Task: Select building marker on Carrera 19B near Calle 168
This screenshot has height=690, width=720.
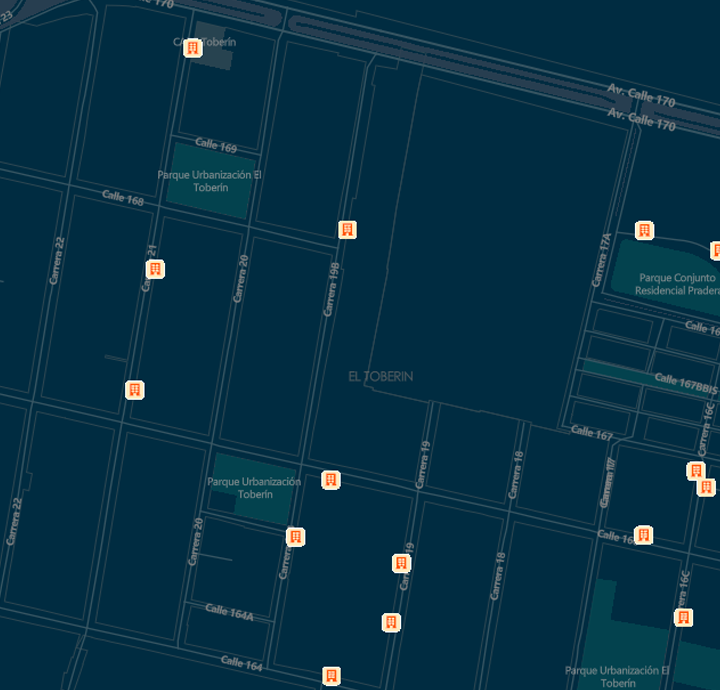Action: [347, 230]
